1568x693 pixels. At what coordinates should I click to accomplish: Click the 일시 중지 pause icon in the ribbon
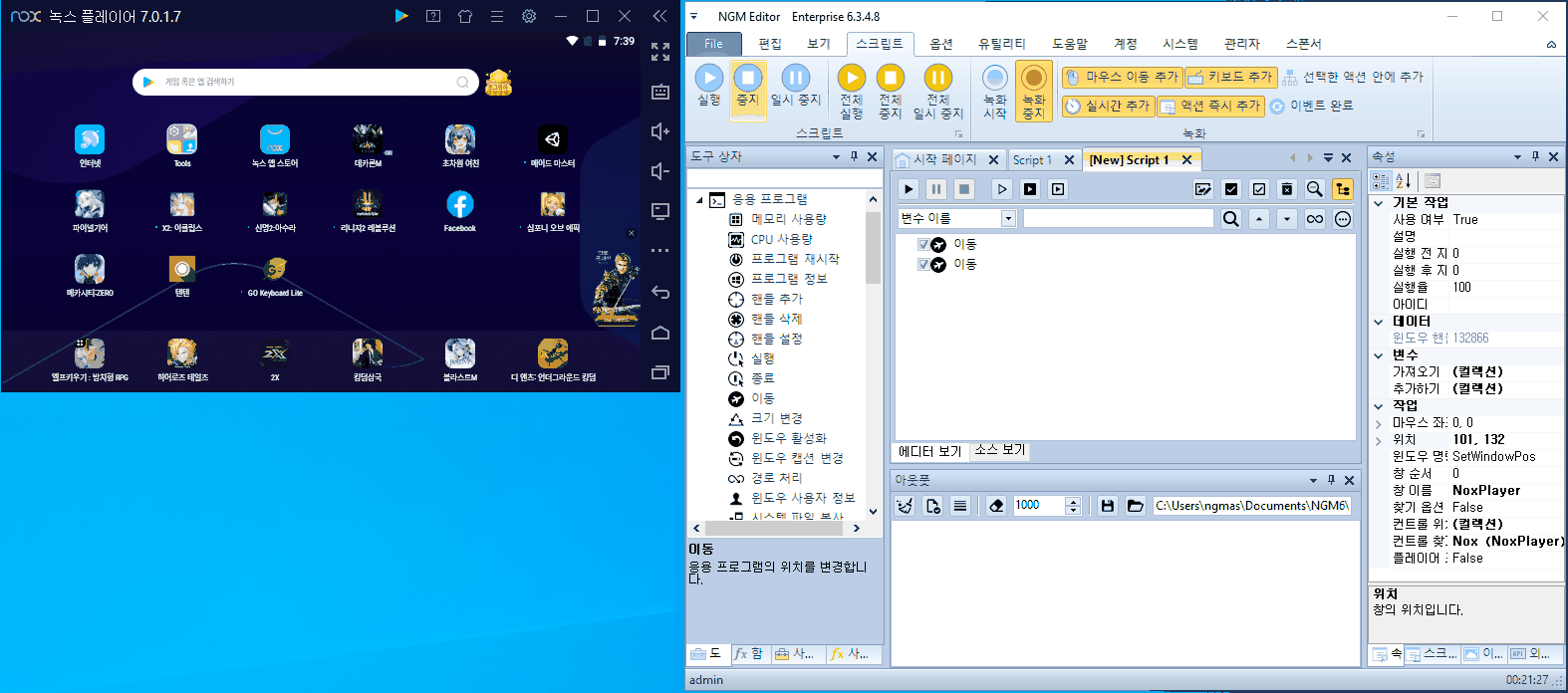click(x=795, y=78)
